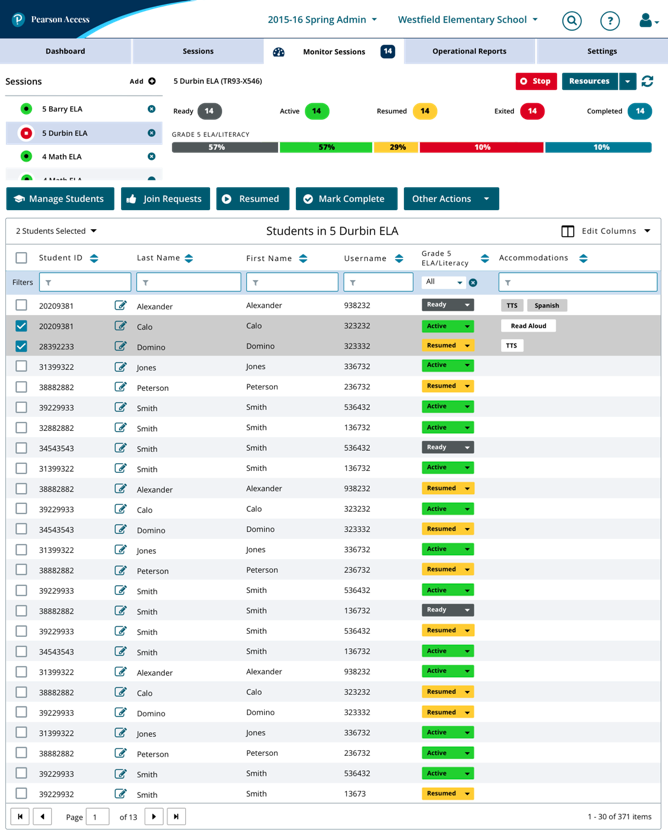Click the Manage Students button

pos(60,199)
